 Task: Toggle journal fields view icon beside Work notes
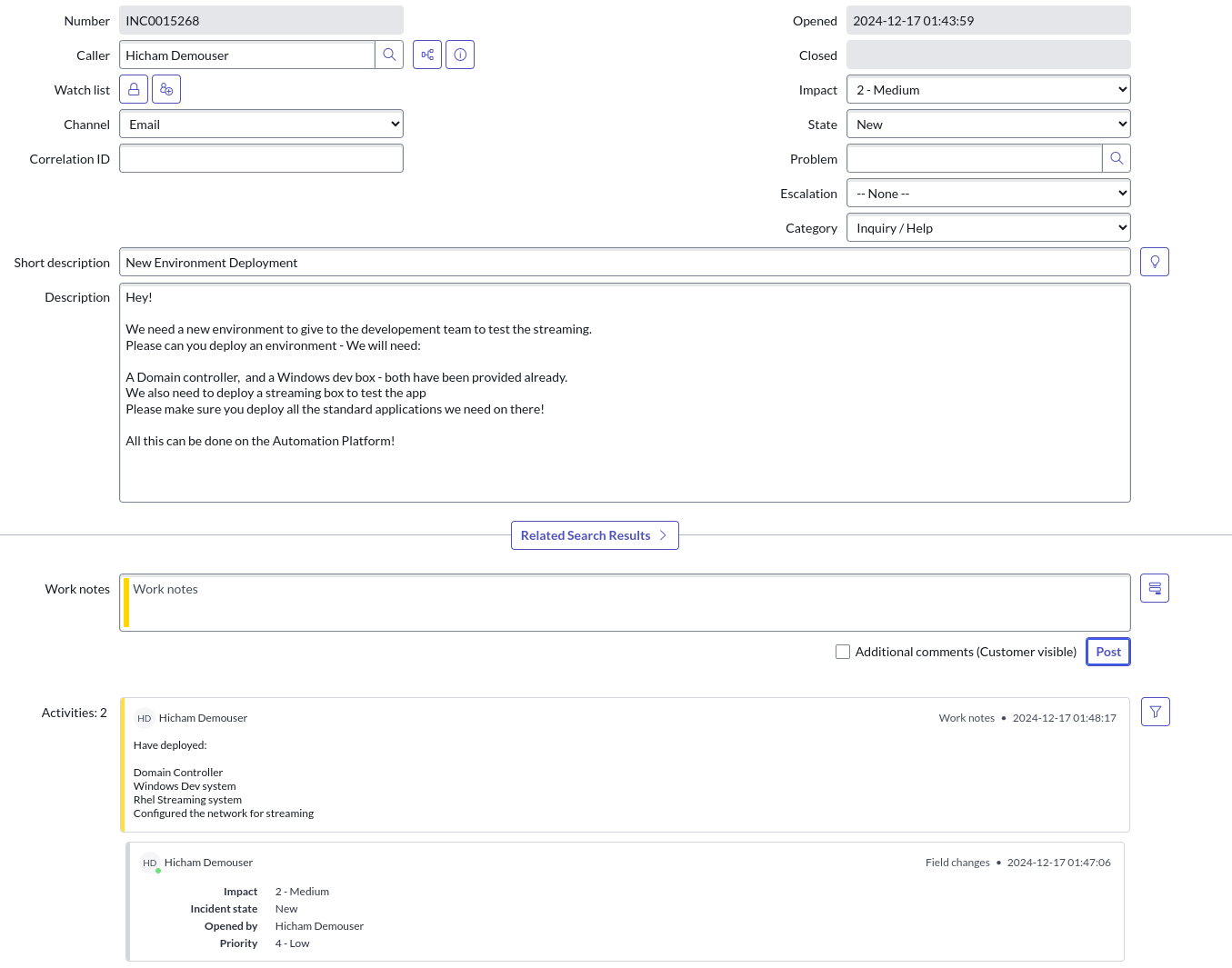pyautogui.click(x=1155, y=588)
